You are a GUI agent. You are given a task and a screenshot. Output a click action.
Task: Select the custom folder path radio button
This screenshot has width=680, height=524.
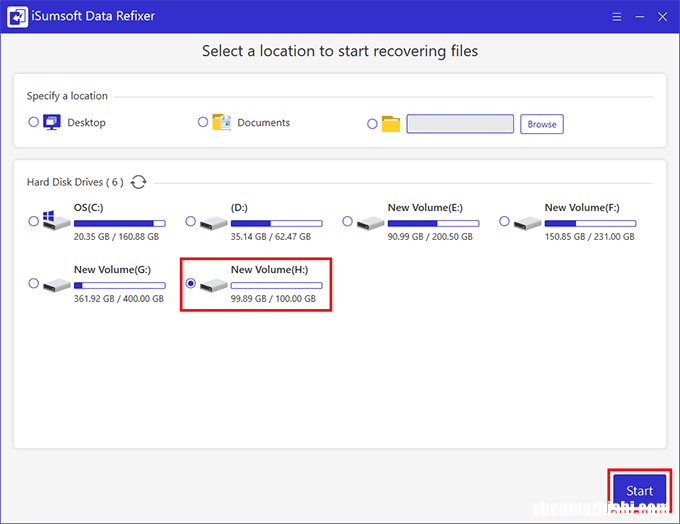coord(372,124)
